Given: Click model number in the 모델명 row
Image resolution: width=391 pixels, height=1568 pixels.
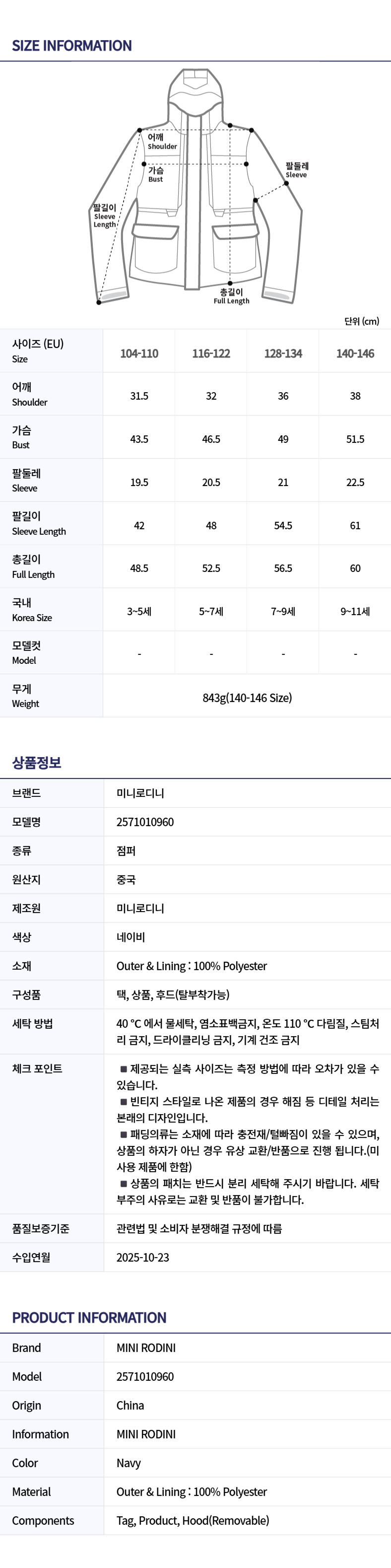Looking at the screenshot, I should tap(145, 822).
